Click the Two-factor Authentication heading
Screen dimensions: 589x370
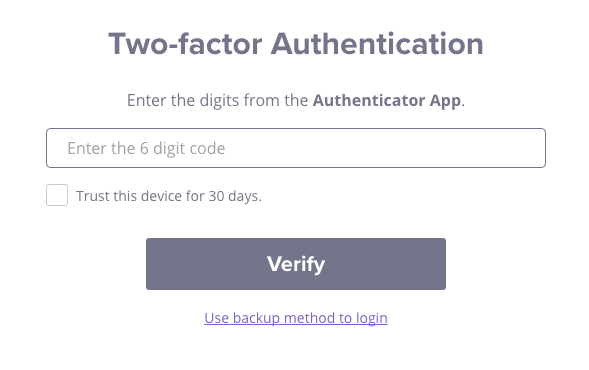296,44
